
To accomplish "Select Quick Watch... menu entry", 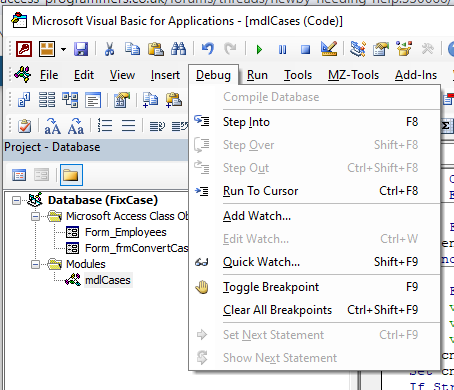I will click(x=314, y=262).
